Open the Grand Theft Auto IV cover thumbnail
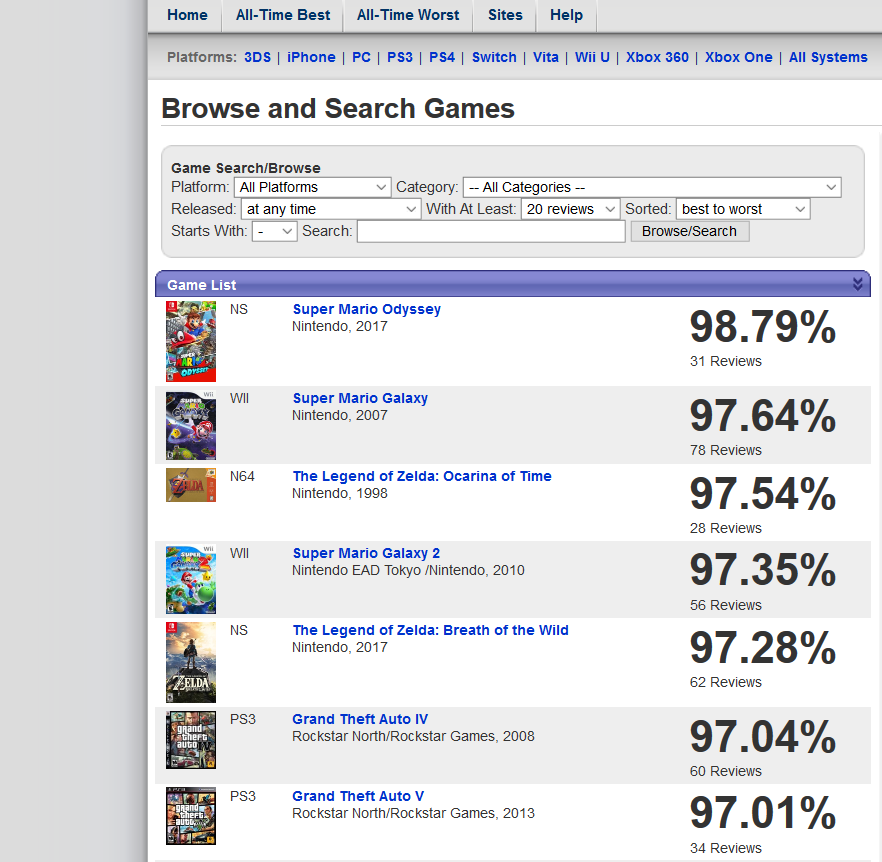882x862 pixels. click(x=191, y=740)
